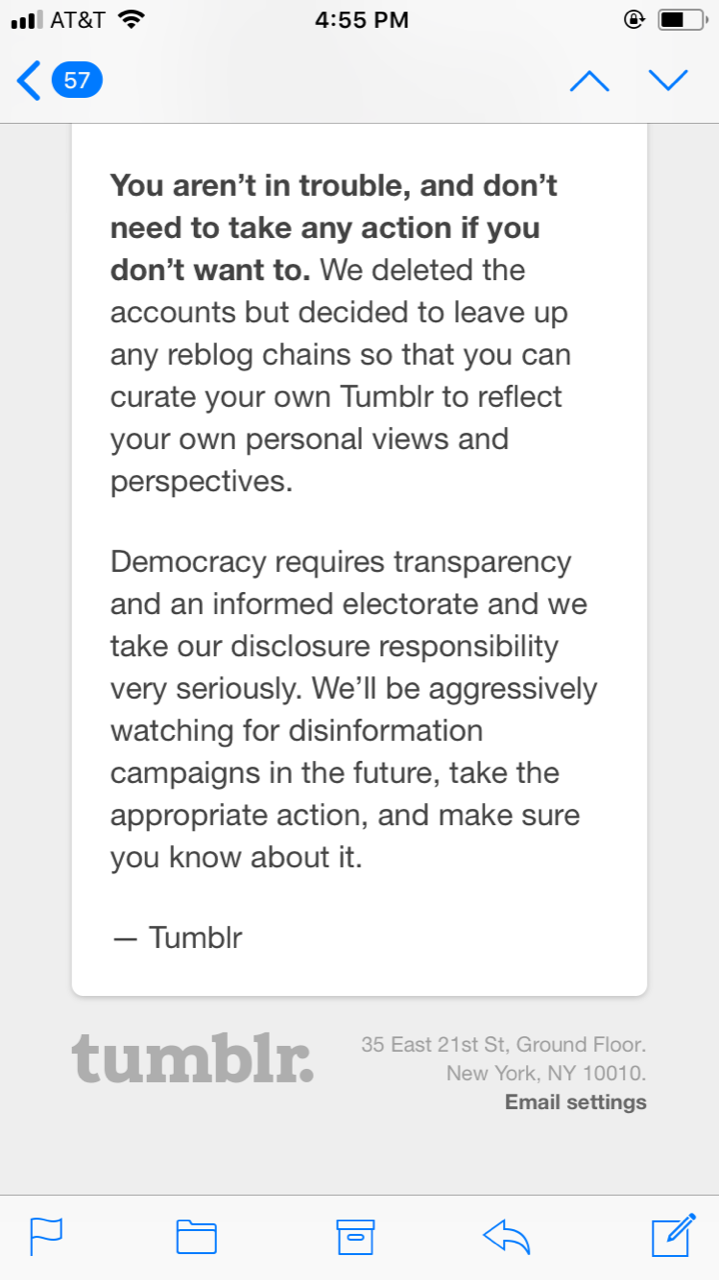719x1280 pixels.
Task: Tap the back chevron to return to inbox
Action: click(x=29, y=80)
